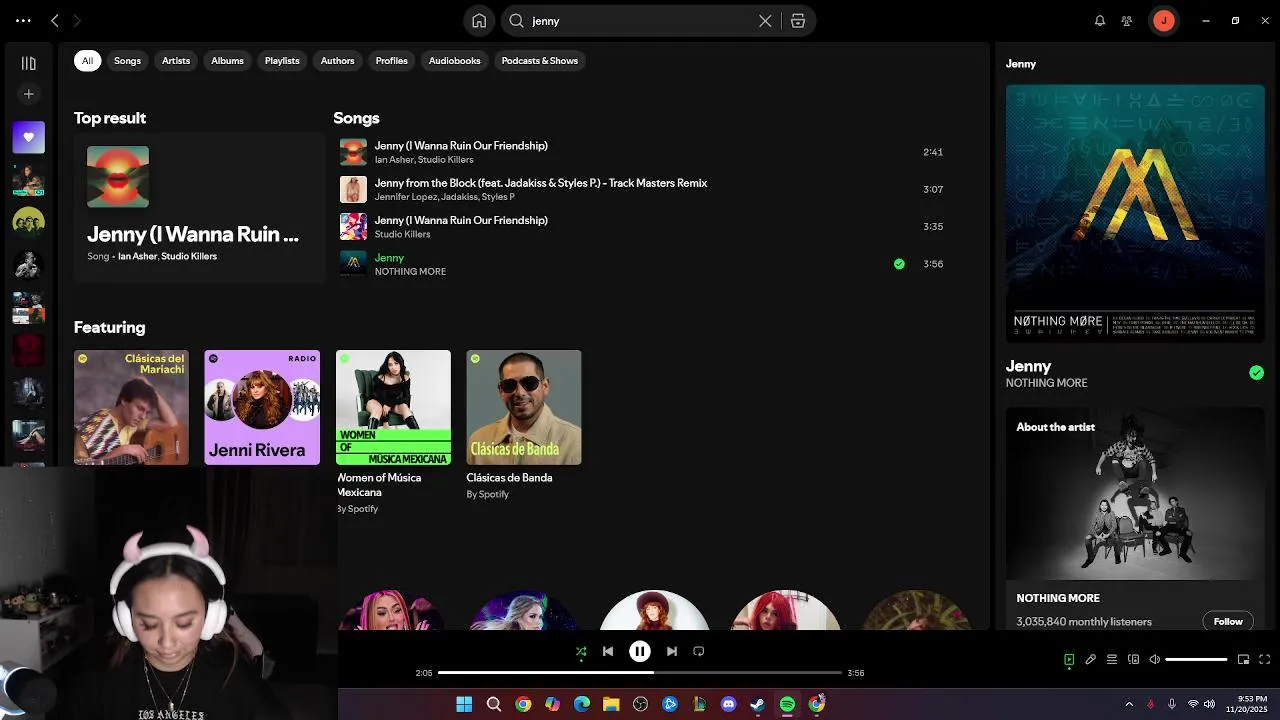Follow NOTHING MORE with the Follow button

[x=1228, y=621]
